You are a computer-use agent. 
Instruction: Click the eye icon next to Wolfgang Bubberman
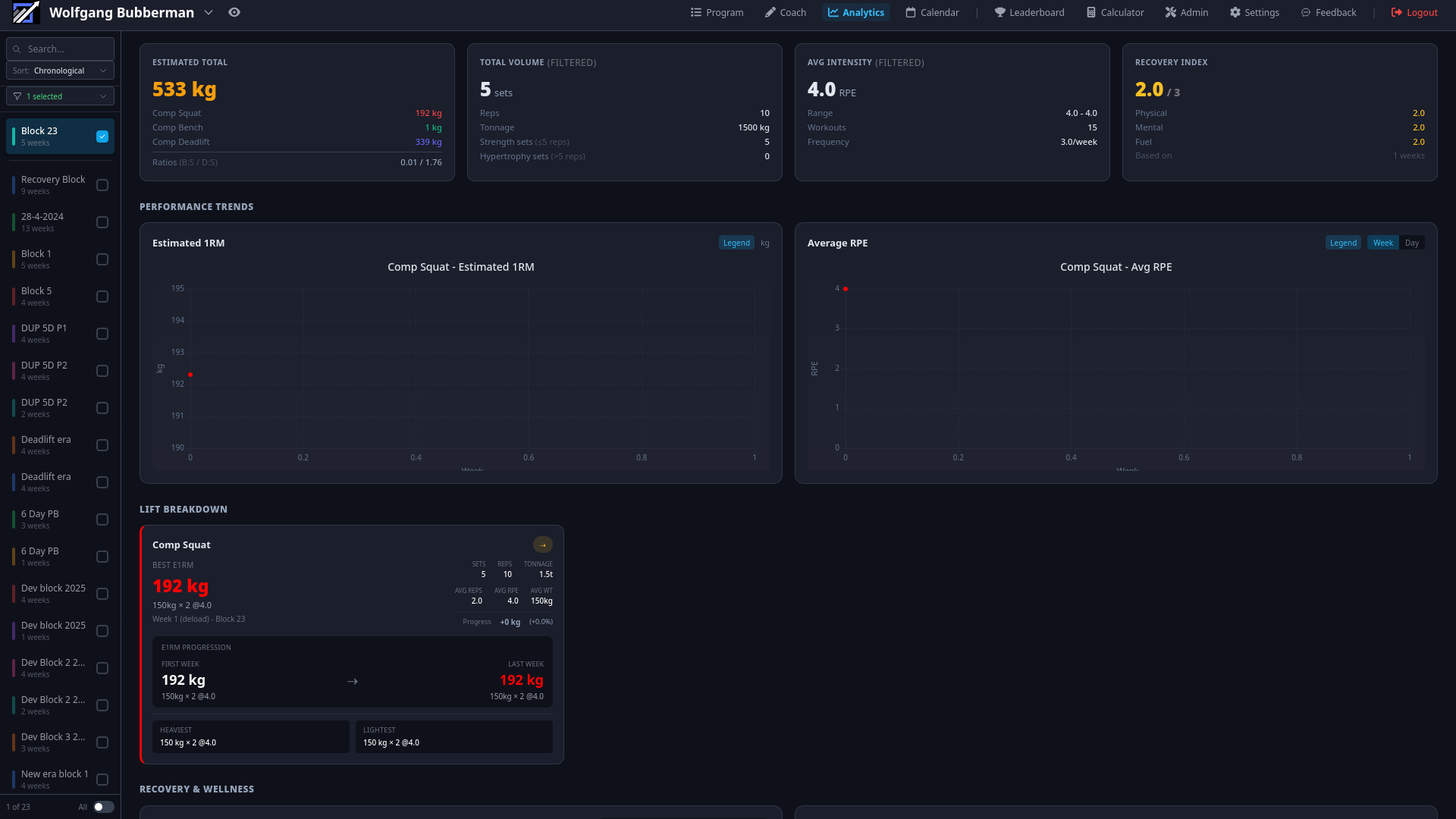(234, 12)
